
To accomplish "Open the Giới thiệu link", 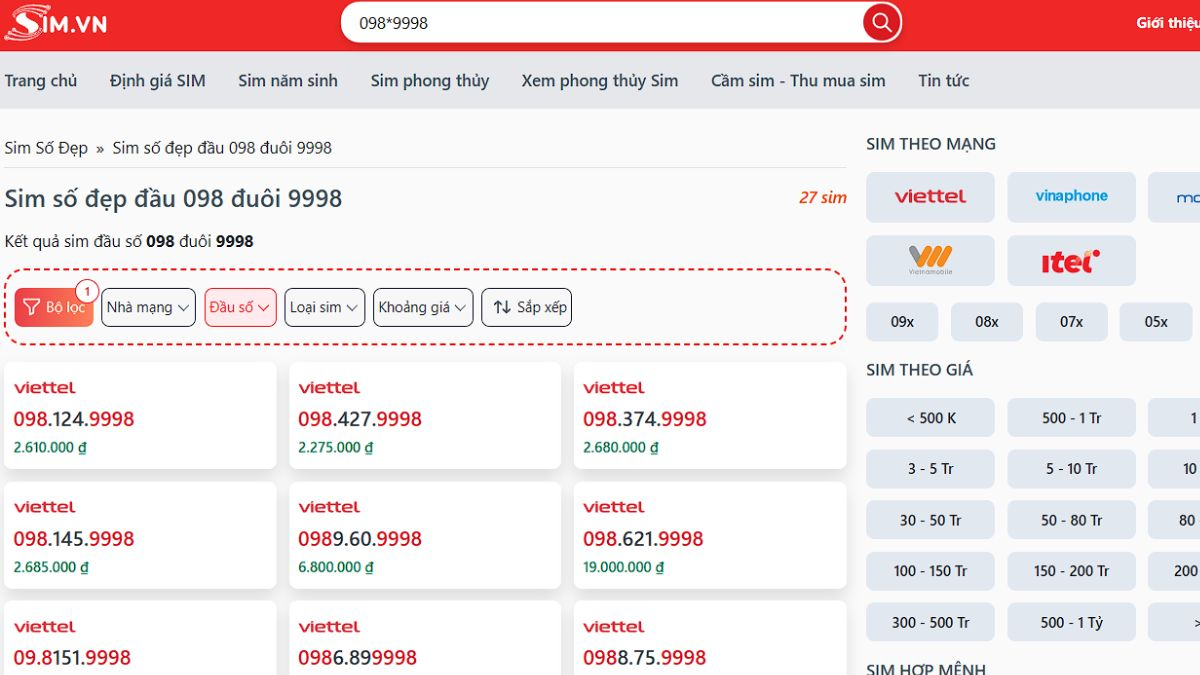I will (x=1168, y=23).
